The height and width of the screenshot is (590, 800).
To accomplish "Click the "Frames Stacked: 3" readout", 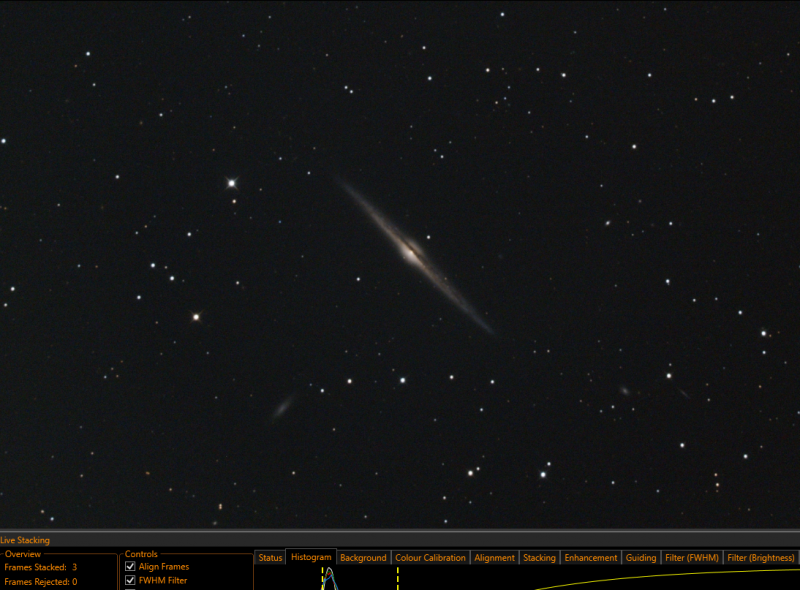I will coord(41,567).
